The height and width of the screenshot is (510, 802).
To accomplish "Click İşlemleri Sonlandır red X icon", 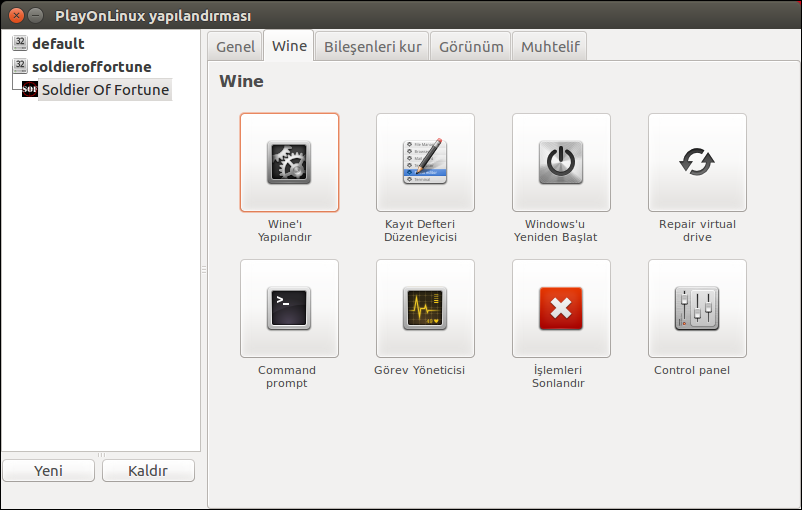I will [x=561, y=308].
